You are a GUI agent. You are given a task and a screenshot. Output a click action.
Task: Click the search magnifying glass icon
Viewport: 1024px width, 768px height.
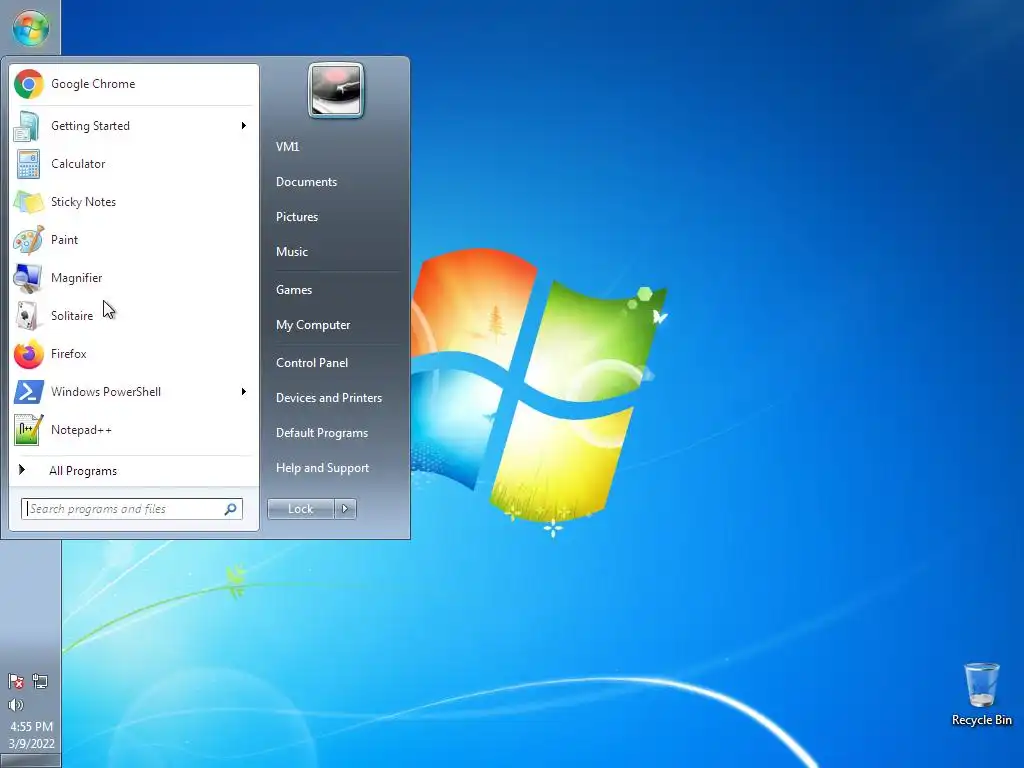click(x=231, y=509)
